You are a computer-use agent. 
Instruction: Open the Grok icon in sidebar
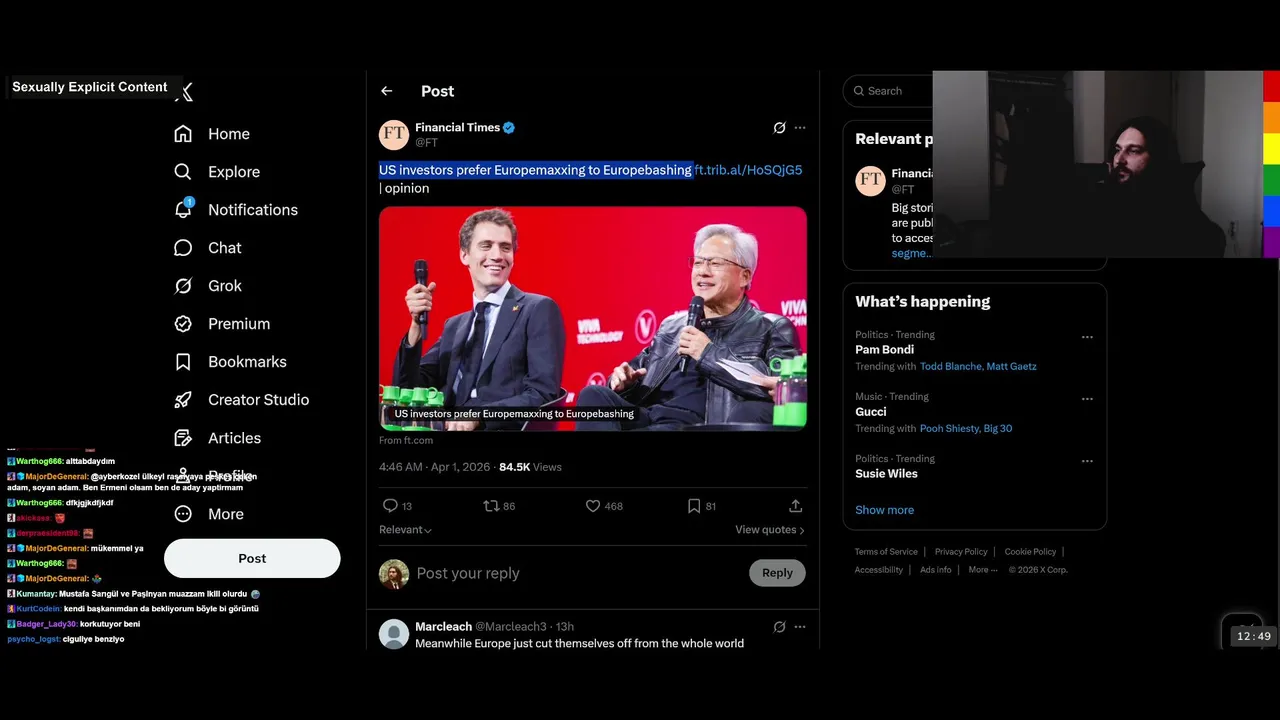coord(183,286)
